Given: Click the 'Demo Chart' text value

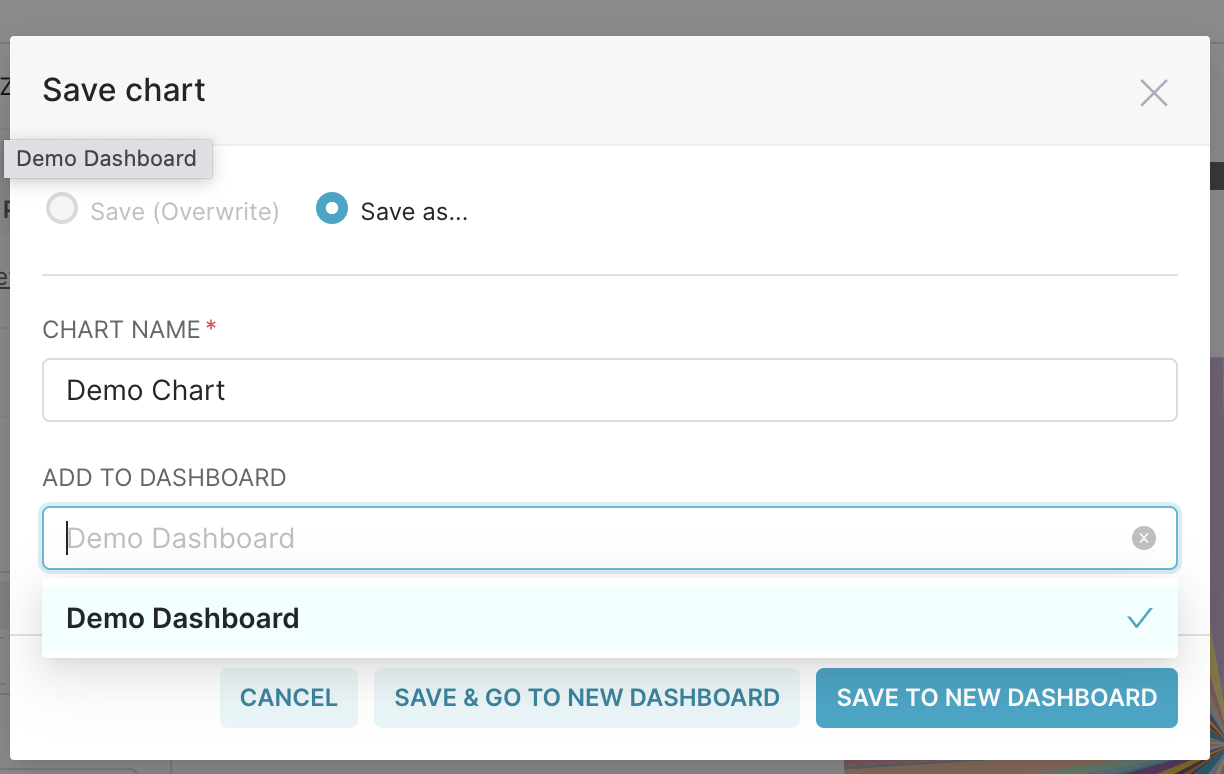Looking at the screenshot, I should (145, 390).
